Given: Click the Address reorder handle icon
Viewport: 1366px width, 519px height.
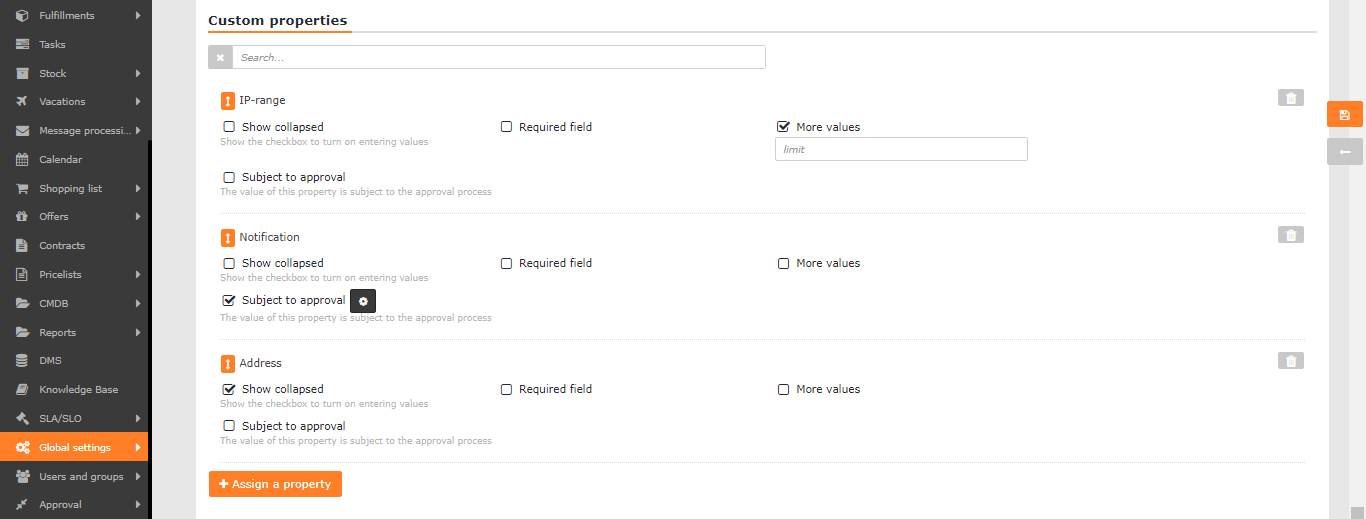Looking at the screenshot, I should click(x=228, y=364).
